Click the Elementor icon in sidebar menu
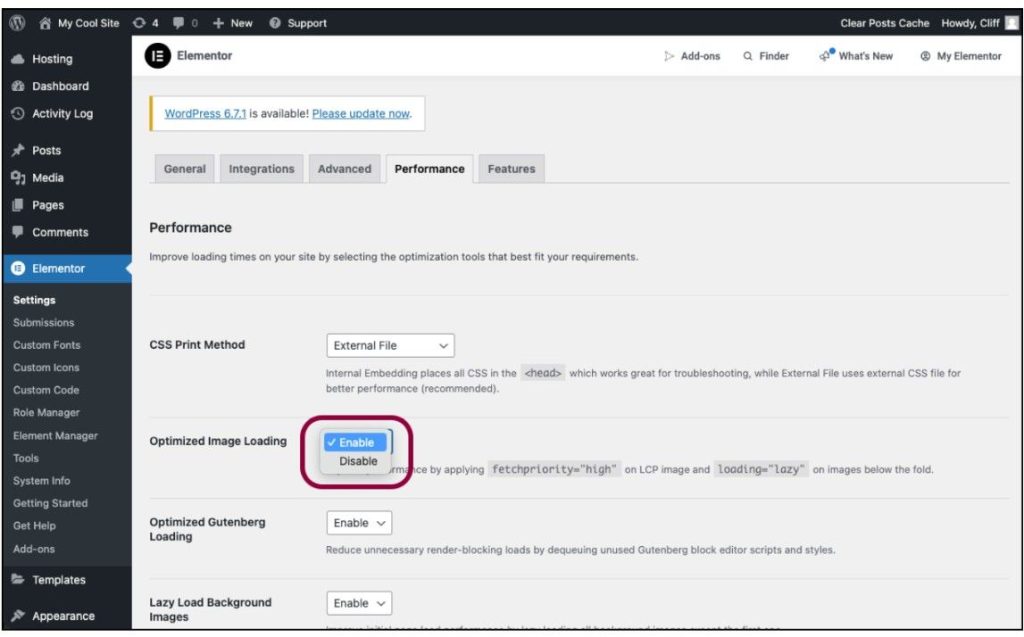Image resolution: width=1024 pixels, height=637 pixels. (18, 269)
